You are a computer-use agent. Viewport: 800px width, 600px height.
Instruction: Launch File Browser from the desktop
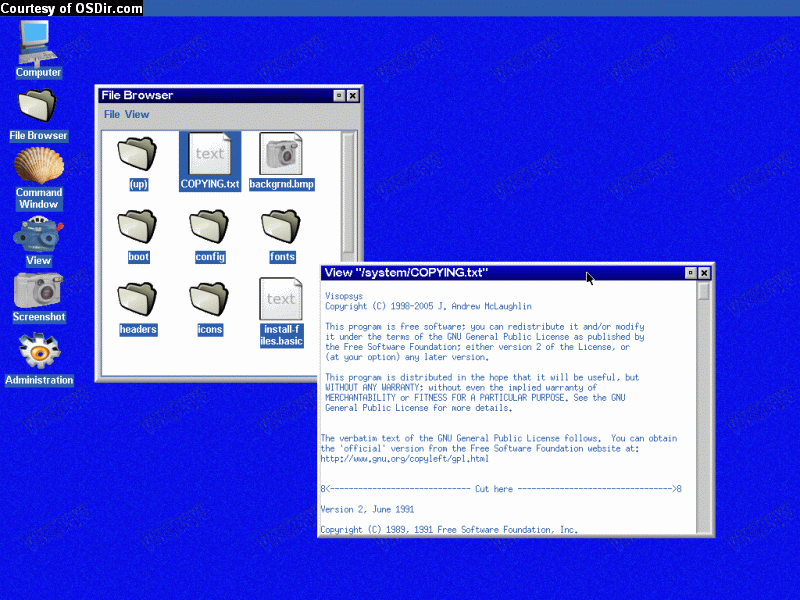coord(38,114)
